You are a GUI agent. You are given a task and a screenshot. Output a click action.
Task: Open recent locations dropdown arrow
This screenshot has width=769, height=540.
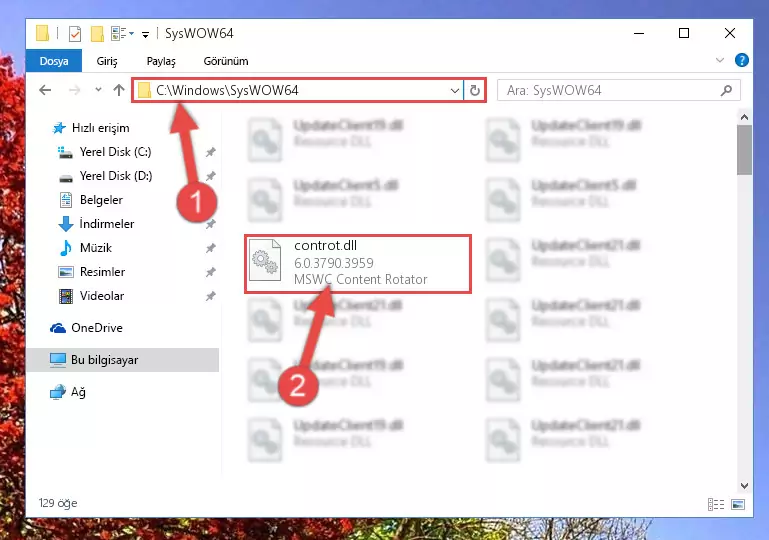[99, 90]
